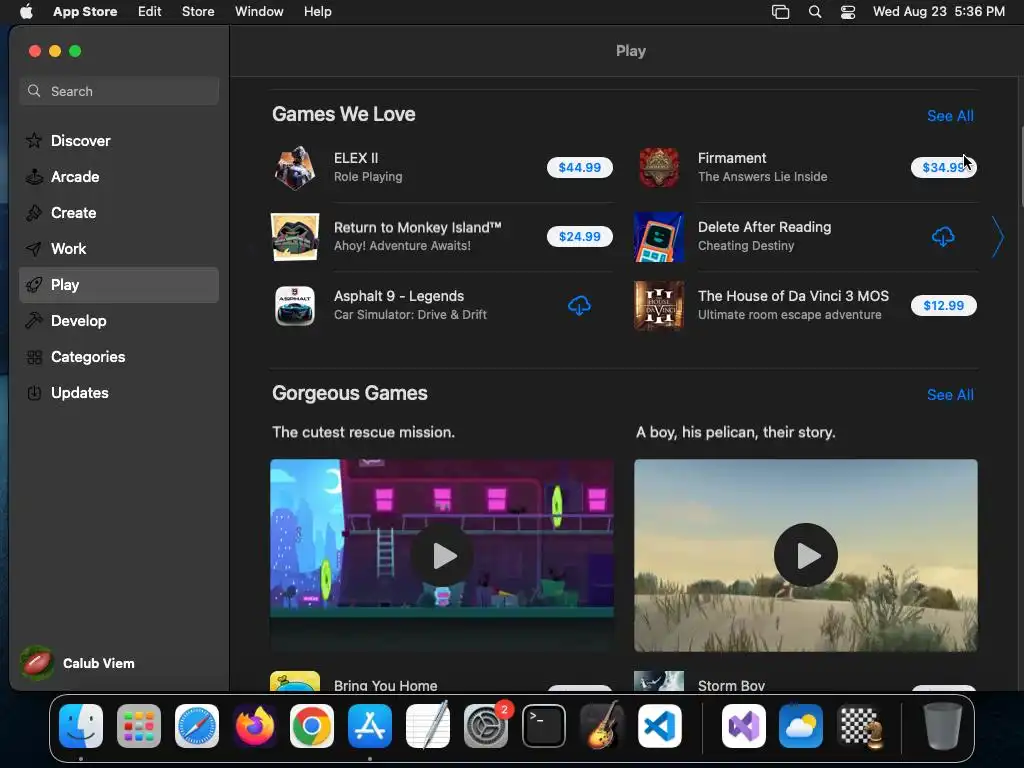Open the Chess app from the Dock
1024x768 pixels.
coord(859,726)
